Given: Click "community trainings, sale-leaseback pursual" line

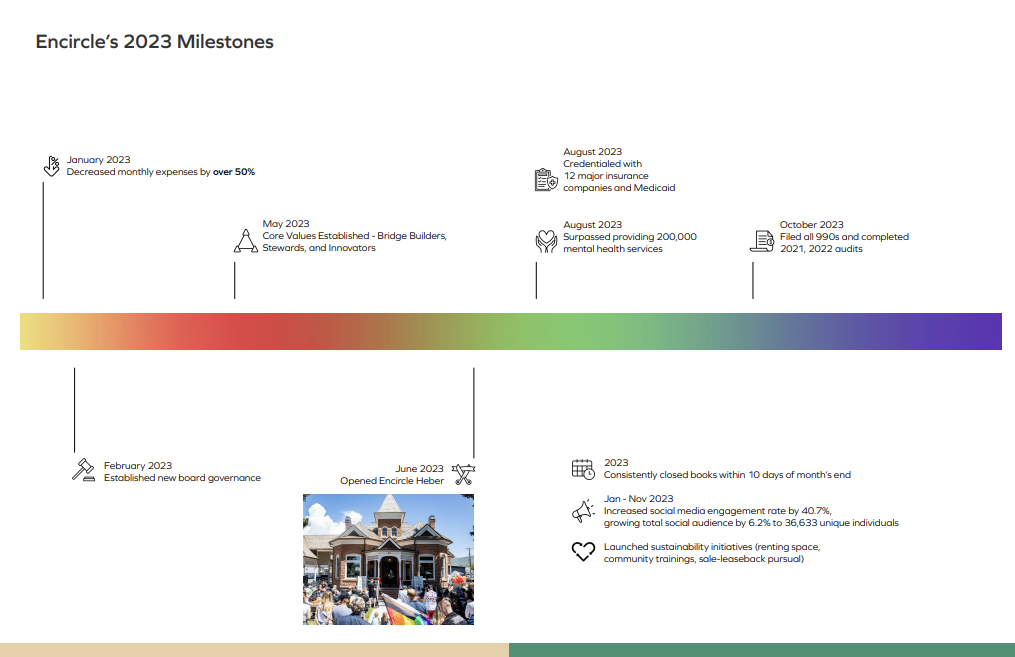Looking at the screenshot, I should [704, 559].
